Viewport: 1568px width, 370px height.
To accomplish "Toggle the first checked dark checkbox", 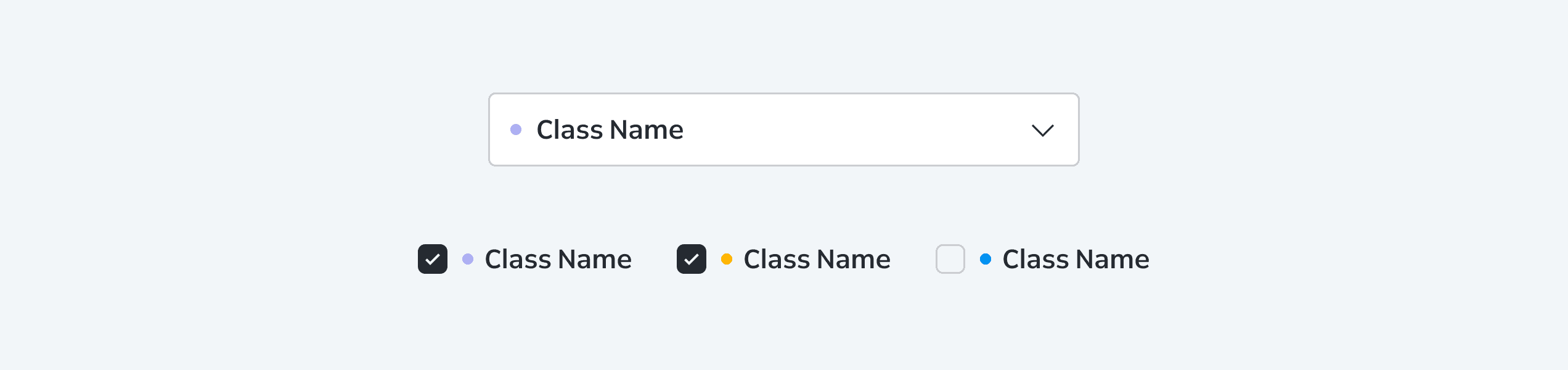I will pyautogui.click(x=433, y=259).
